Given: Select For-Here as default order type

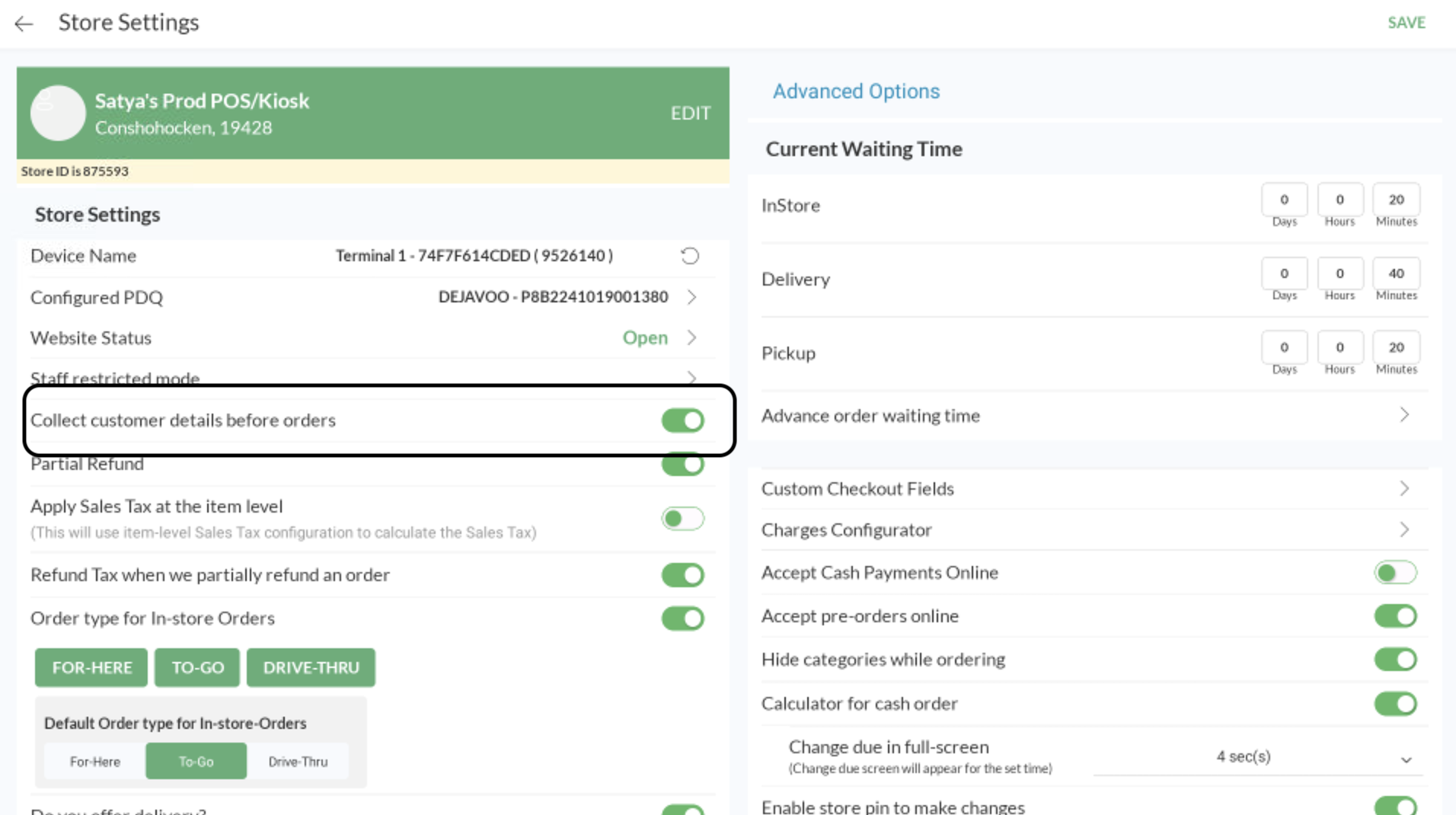Looking at the screenshot, I should point(95,762).
